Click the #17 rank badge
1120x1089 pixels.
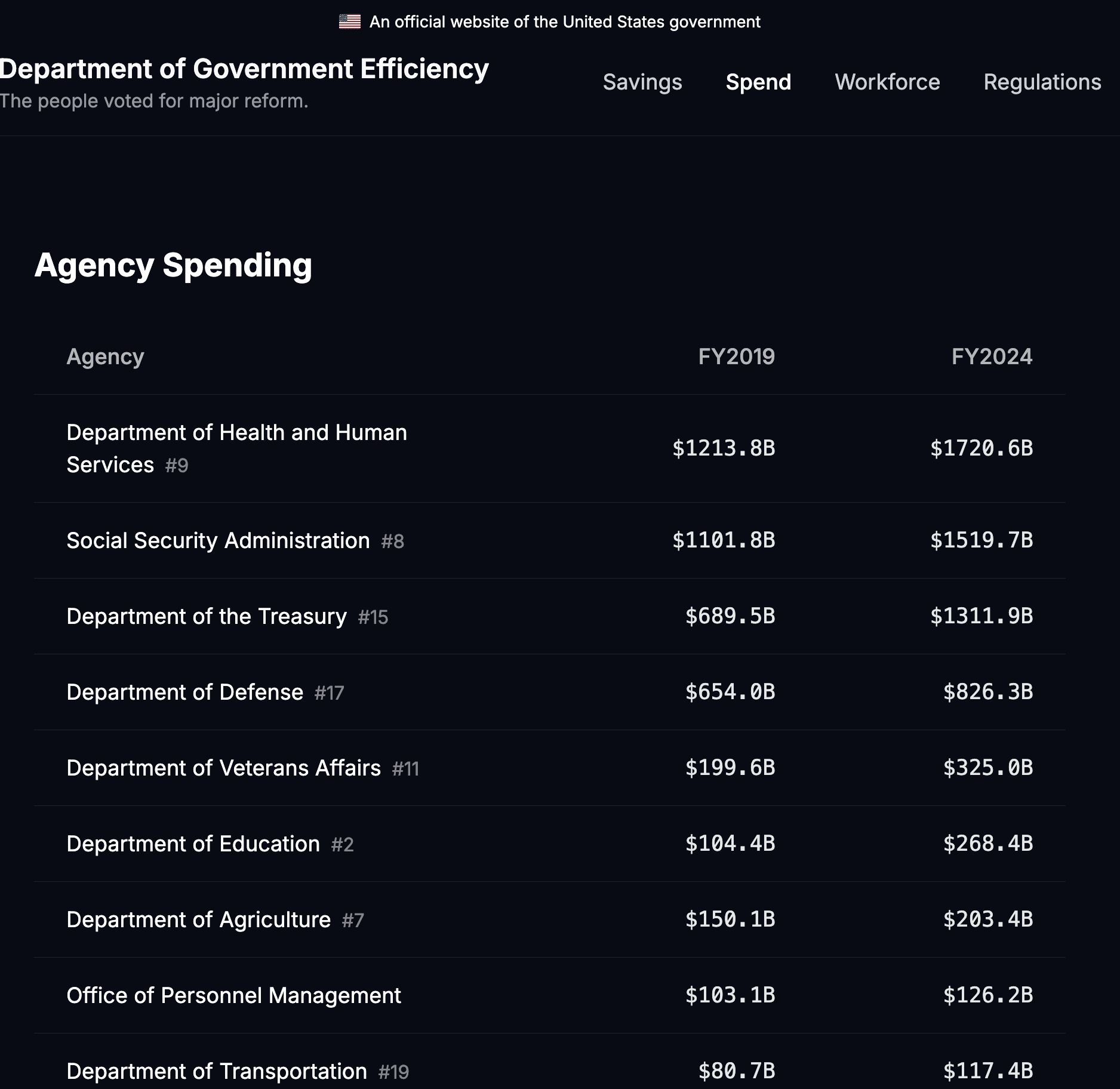tap(330, 693)
